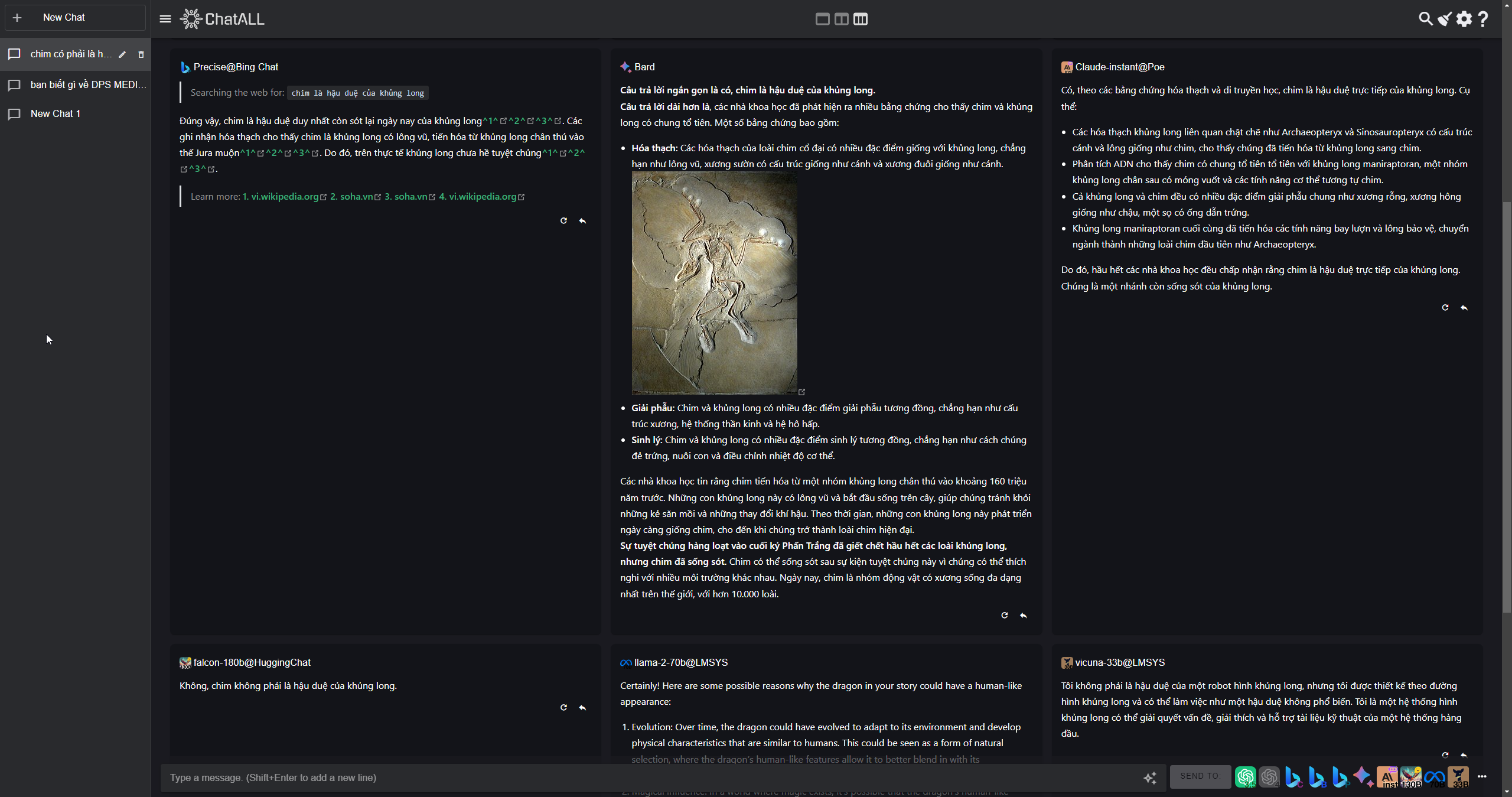The image size is (1512, 797).
Task: Toggle the ChatGPT 3.5 bot
Action: [x=1246, y=777]
